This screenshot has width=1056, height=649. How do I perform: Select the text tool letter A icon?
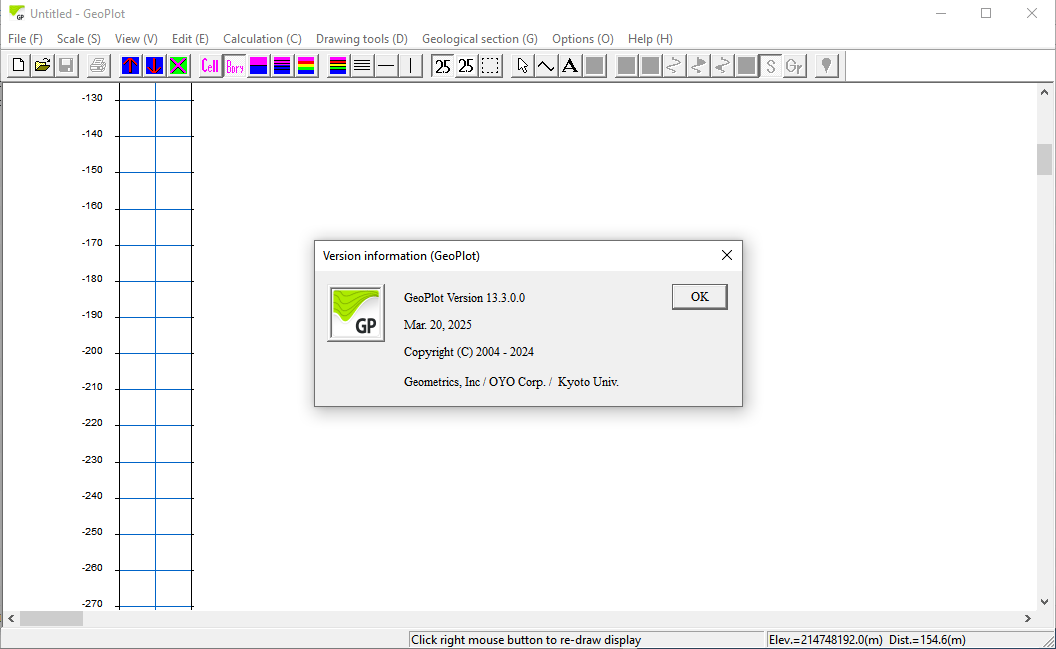click(570, 66)
